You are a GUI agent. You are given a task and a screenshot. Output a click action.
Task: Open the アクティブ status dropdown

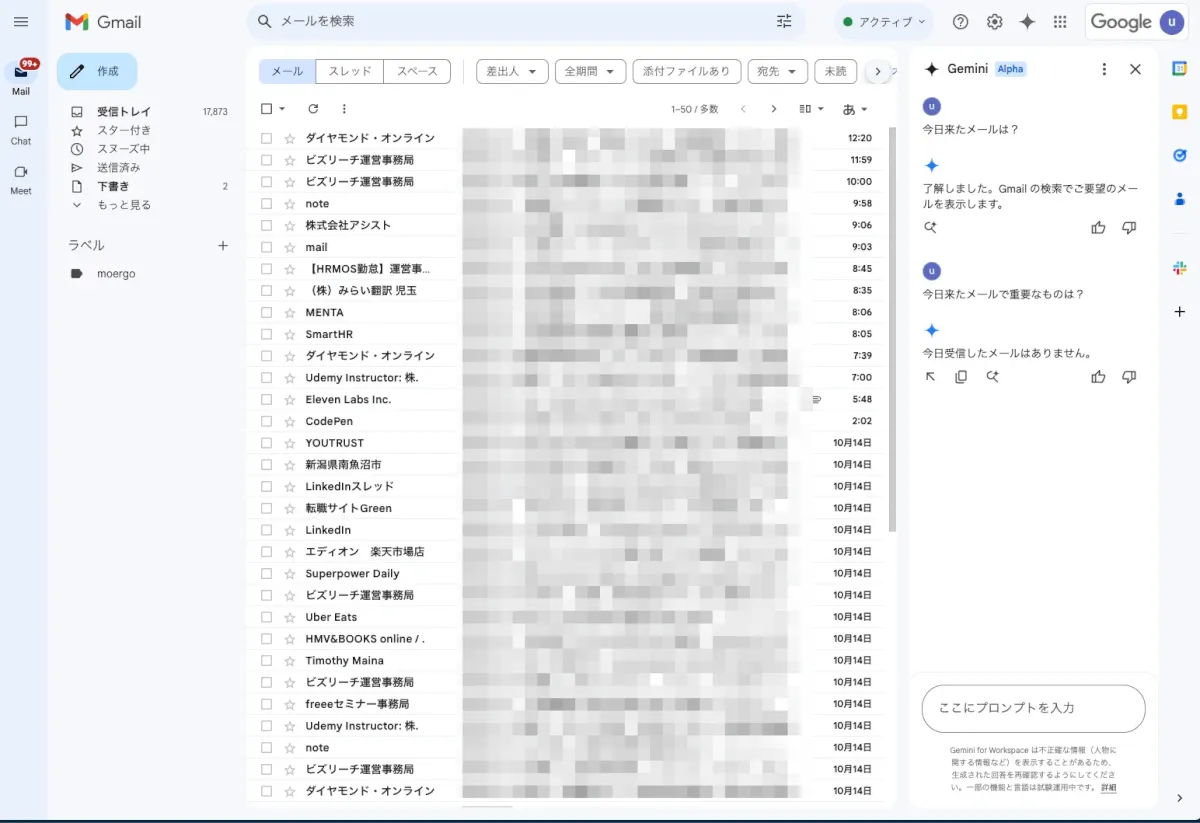coord(883,22)
